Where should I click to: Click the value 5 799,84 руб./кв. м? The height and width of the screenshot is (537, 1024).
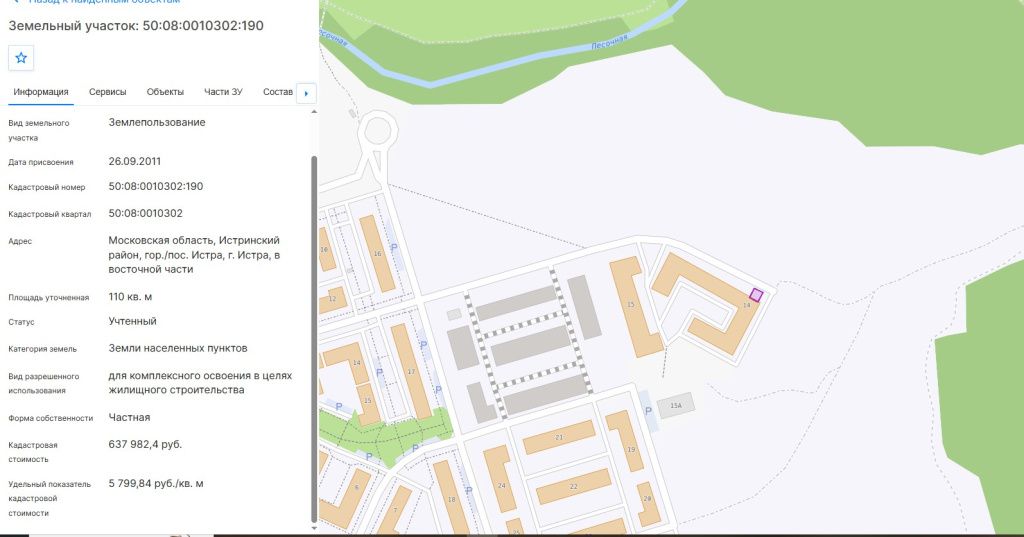tap(156, 483)
